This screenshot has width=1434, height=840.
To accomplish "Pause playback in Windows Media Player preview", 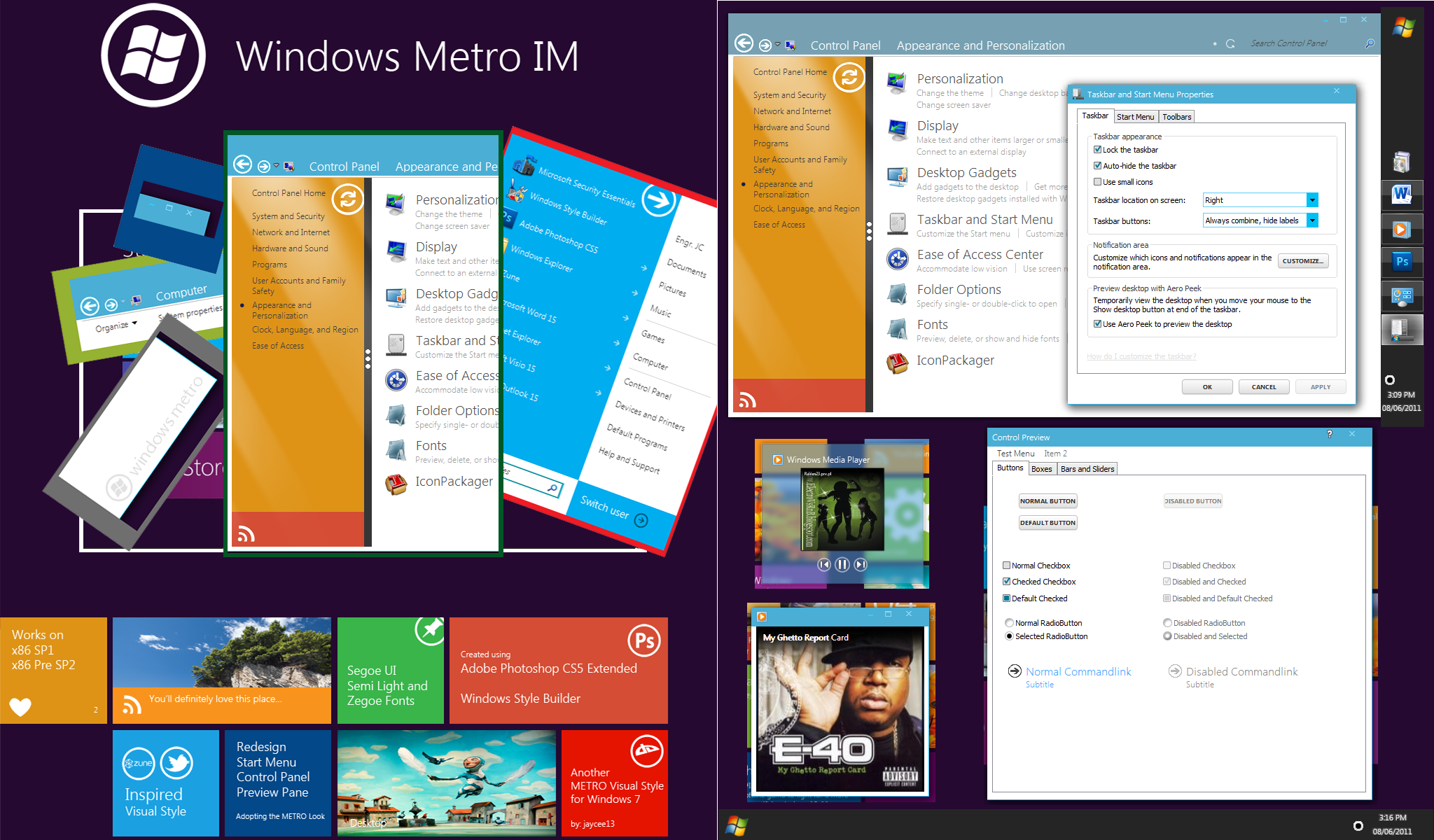I will [x=842, y=564].
